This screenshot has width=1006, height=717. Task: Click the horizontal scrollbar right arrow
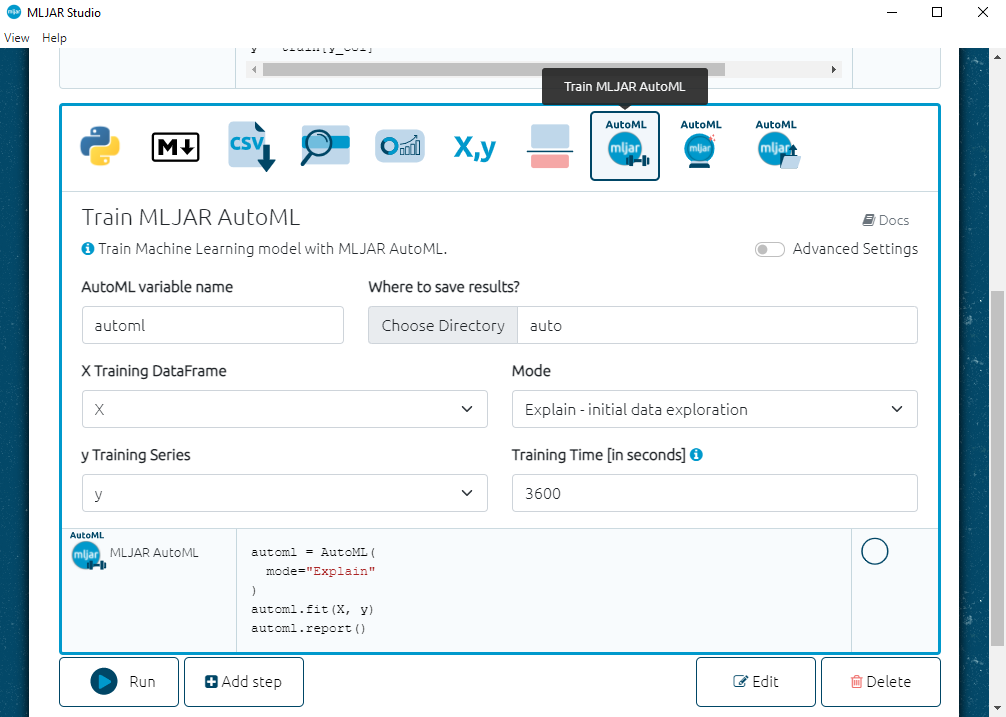pos(833,69)
